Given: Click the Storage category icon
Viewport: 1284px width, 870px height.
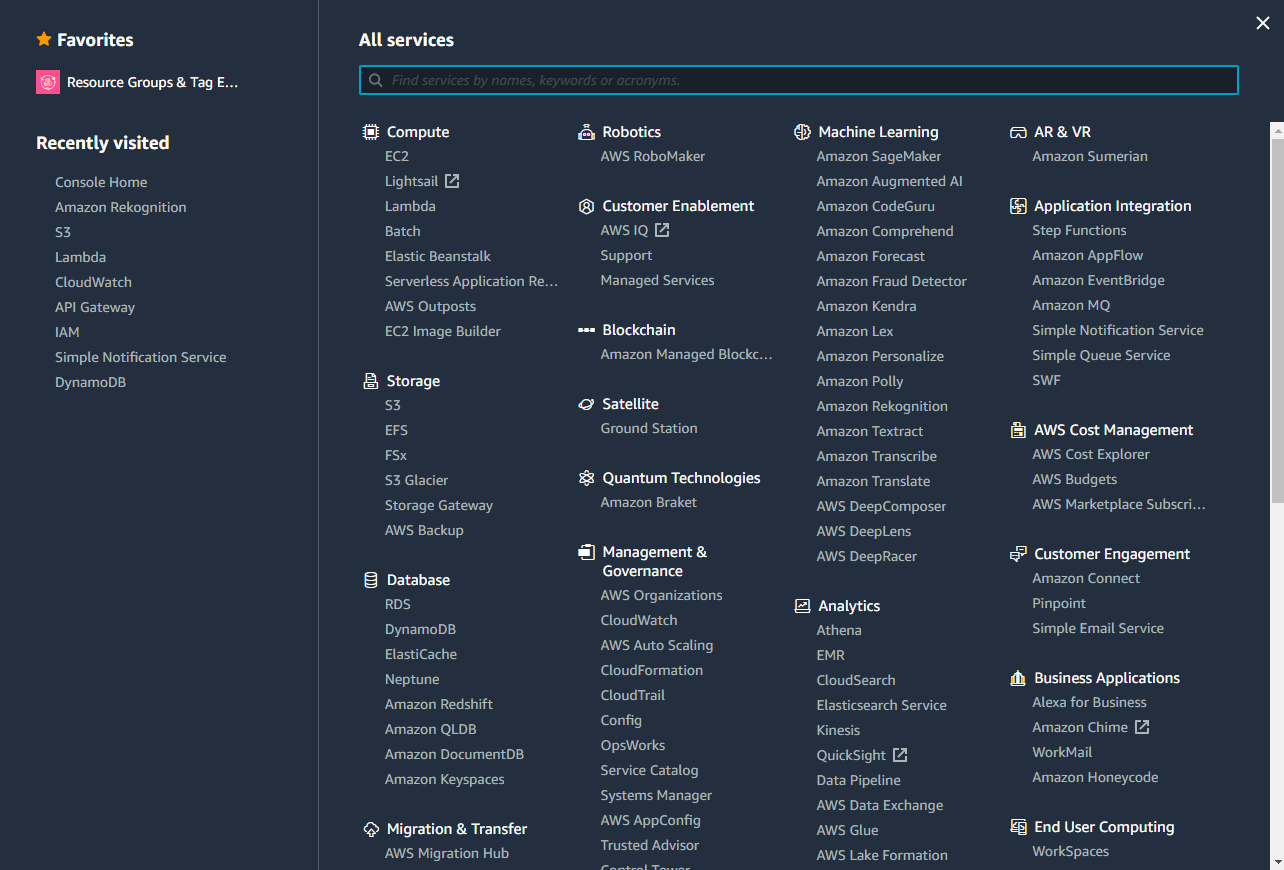Looking at the screenshot, I should pos(370,381).
